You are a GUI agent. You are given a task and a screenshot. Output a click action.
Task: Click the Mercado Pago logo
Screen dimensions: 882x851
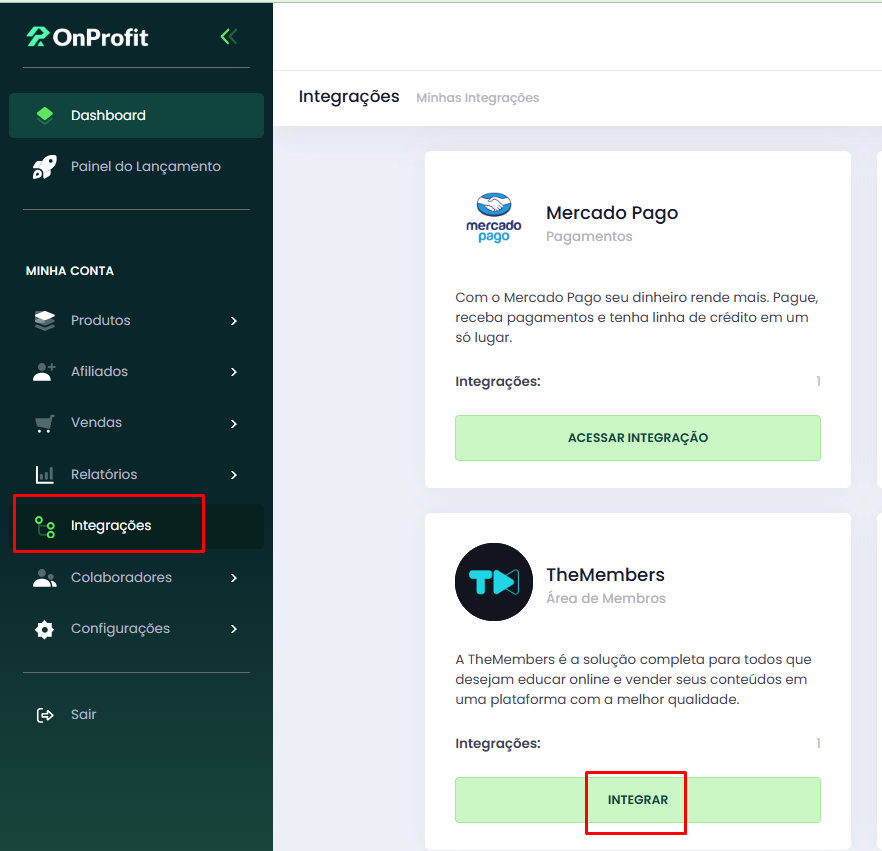(x=493, y=218)
